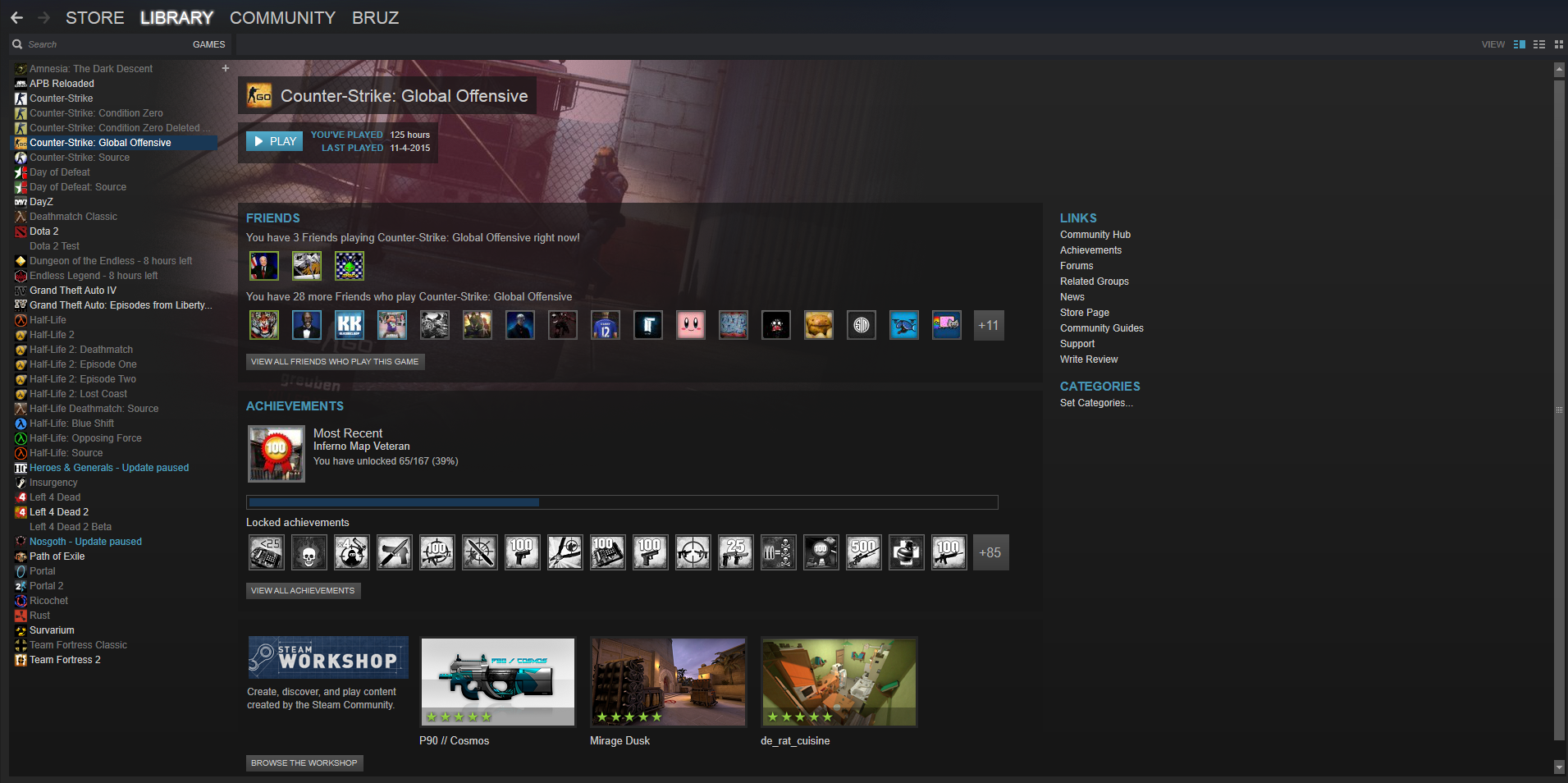Open the Store Page link

coord(1085,313)
